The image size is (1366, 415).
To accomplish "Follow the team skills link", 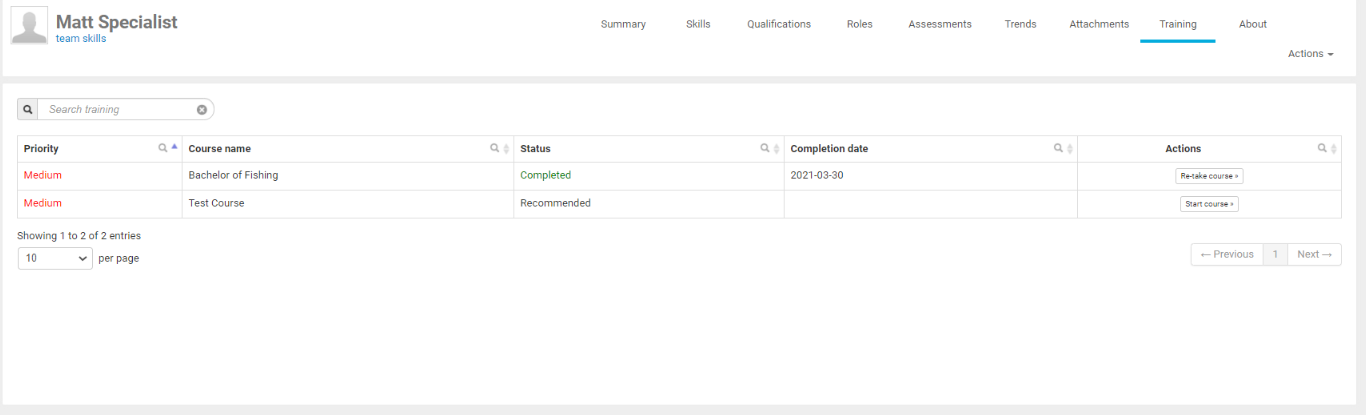I will point(81,39).
